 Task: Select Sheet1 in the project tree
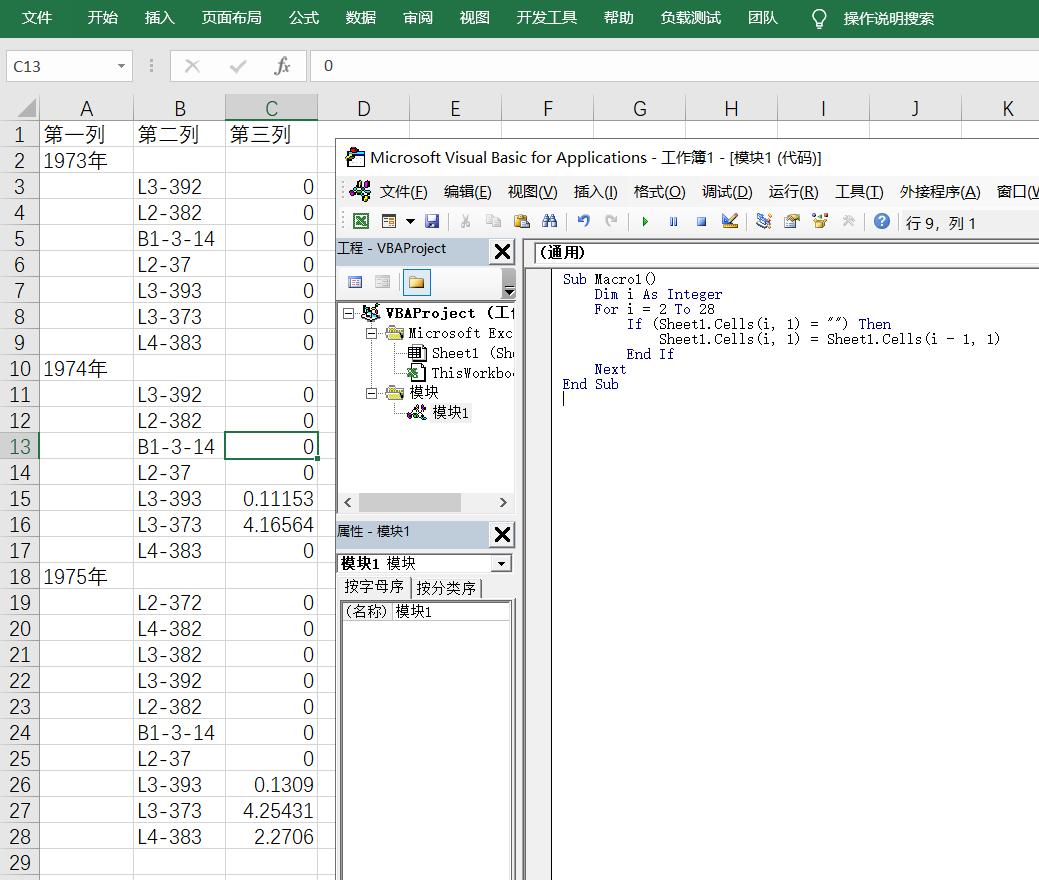pyautogui.click(x=454, y=353)
